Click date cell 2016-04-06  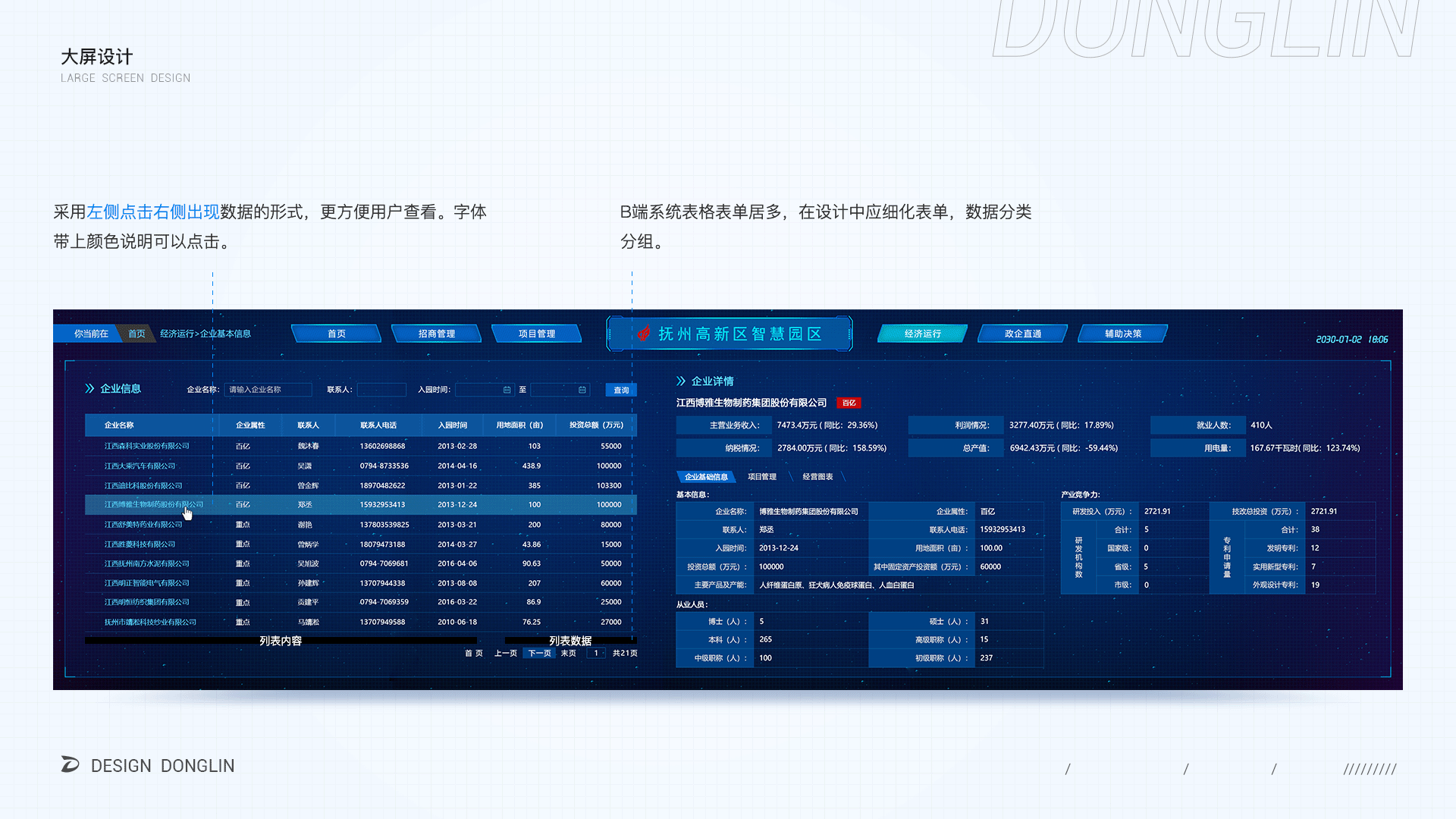(457, 563)
